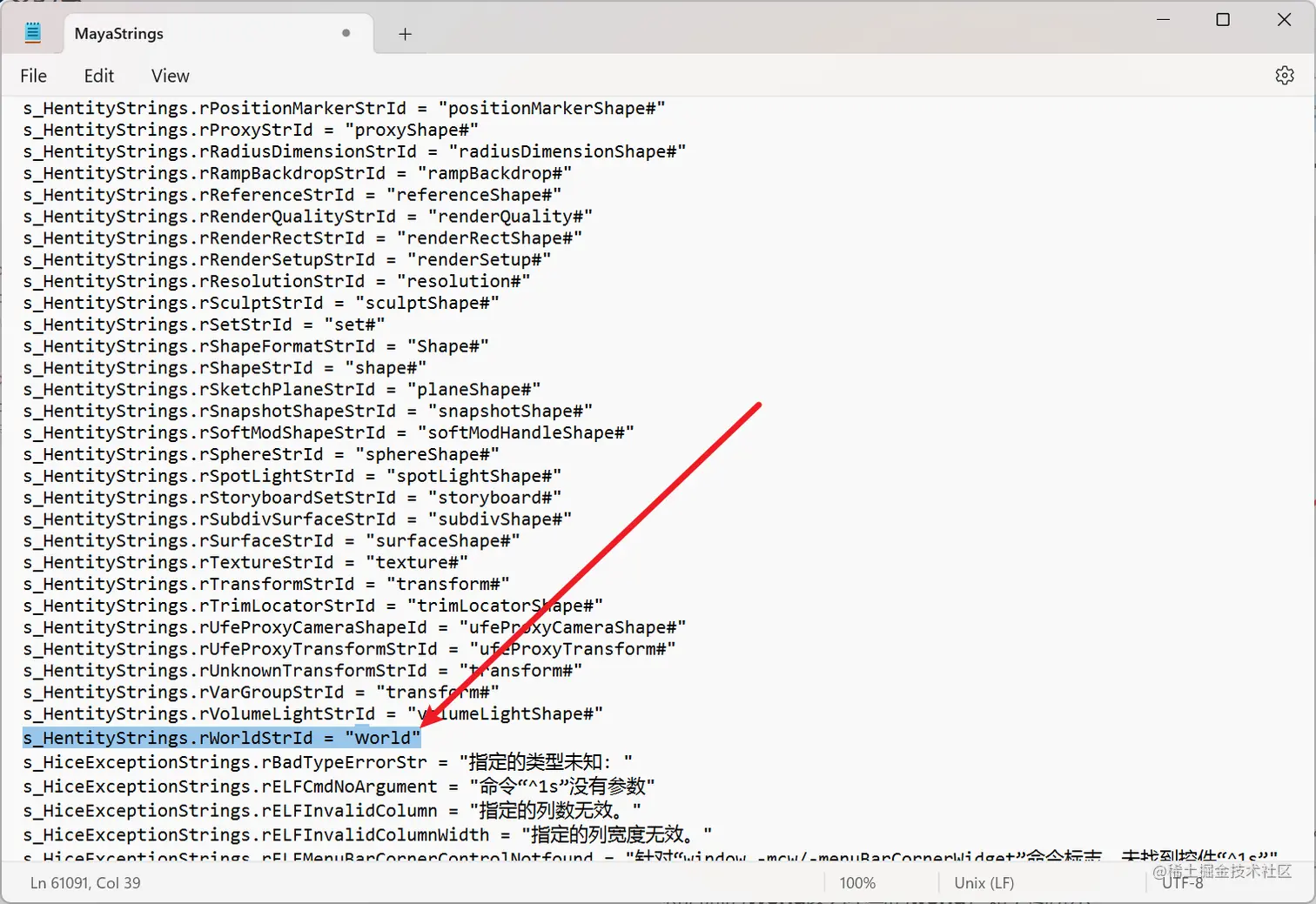Click the rReferenceStrId line
Viewport: 1316px width, 904px height.
(292, 195)
